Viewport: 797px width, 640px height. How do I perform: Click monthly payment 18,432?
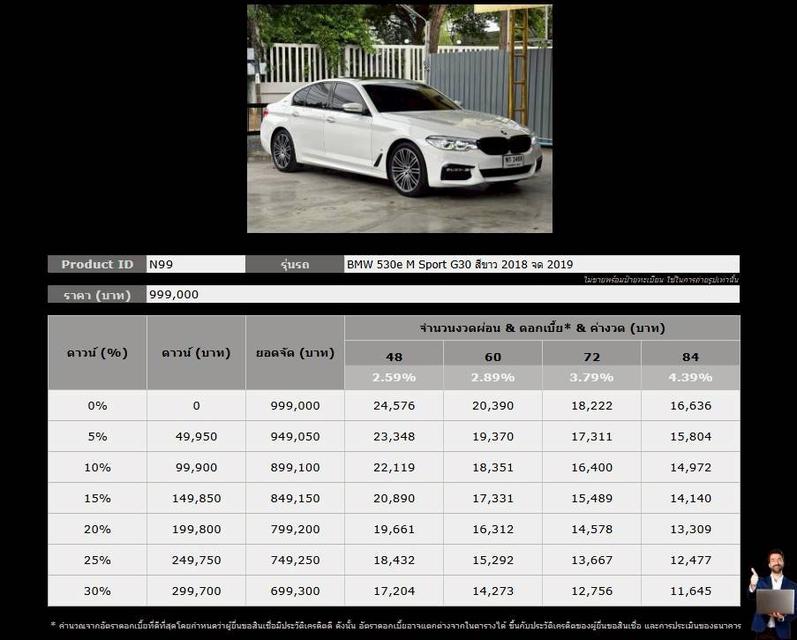point(394,560)
